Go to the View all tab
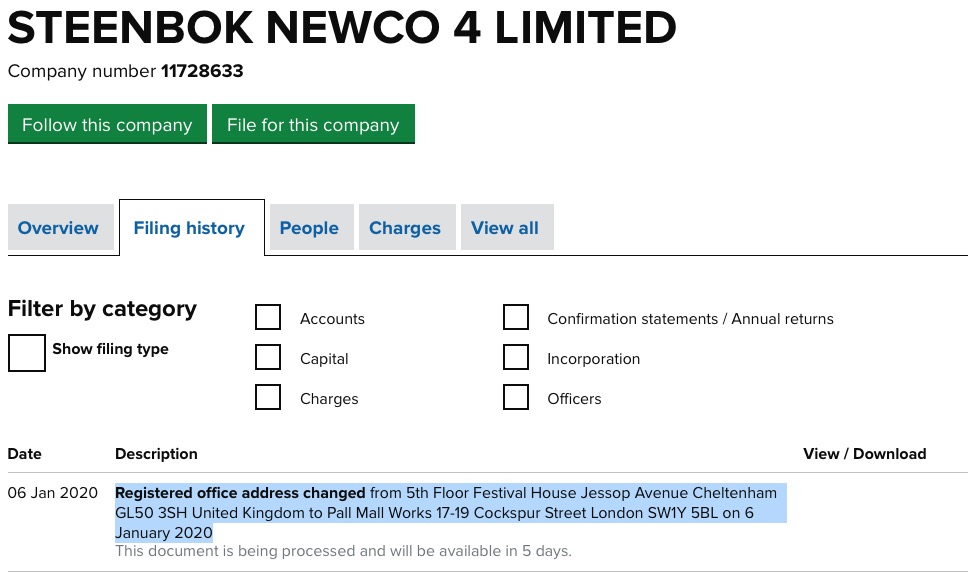Viewport: 980px width, 572px height. [x=505, y=228]
